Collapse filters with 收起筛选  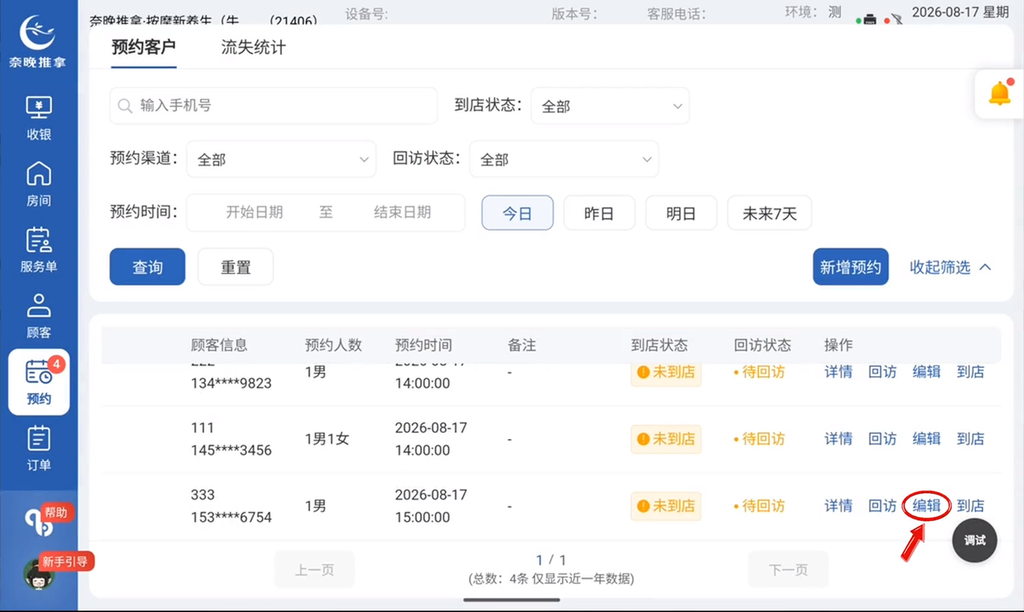[x=950, y=267]
